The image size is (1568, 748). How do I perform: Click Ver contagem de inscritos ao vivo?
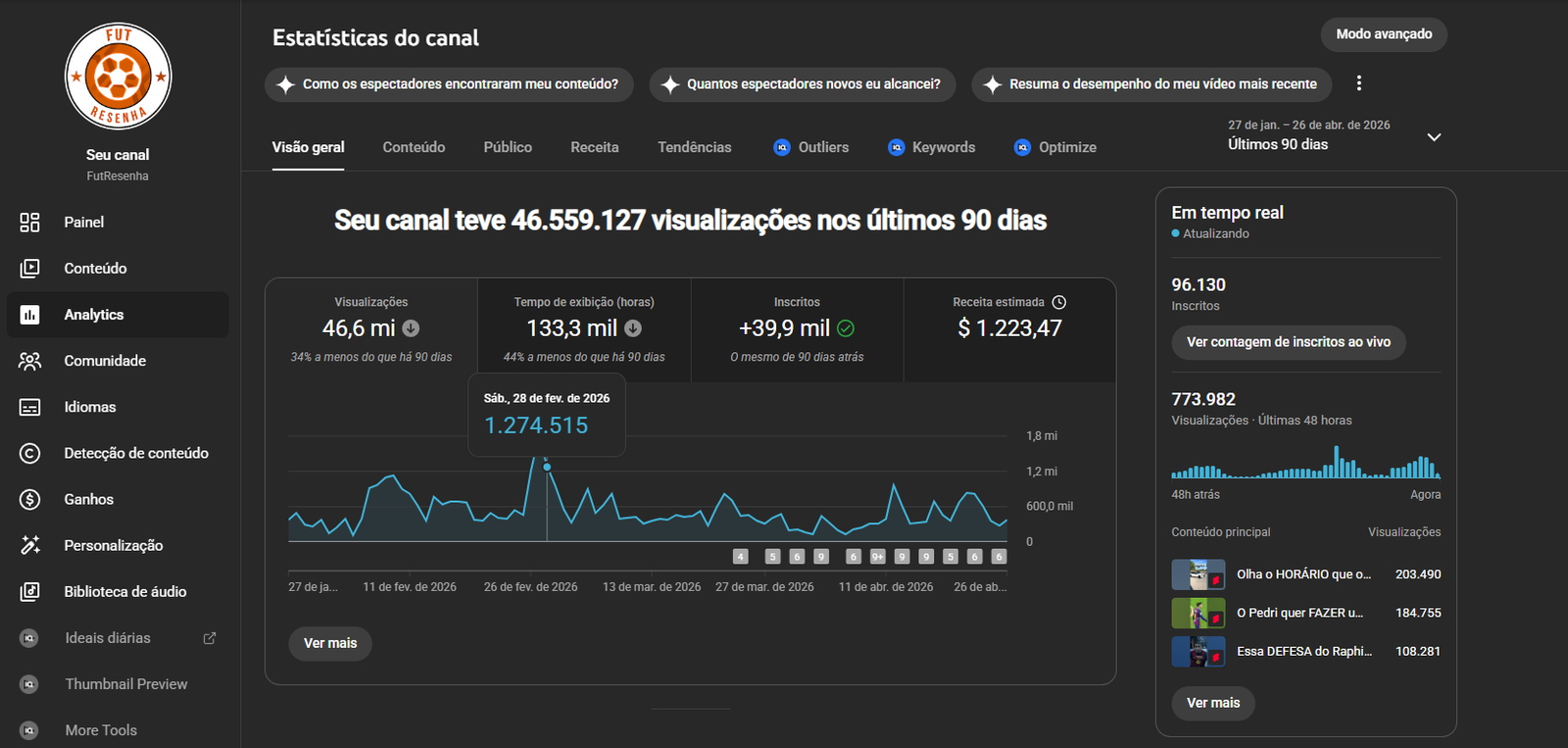coord(1288,342)
